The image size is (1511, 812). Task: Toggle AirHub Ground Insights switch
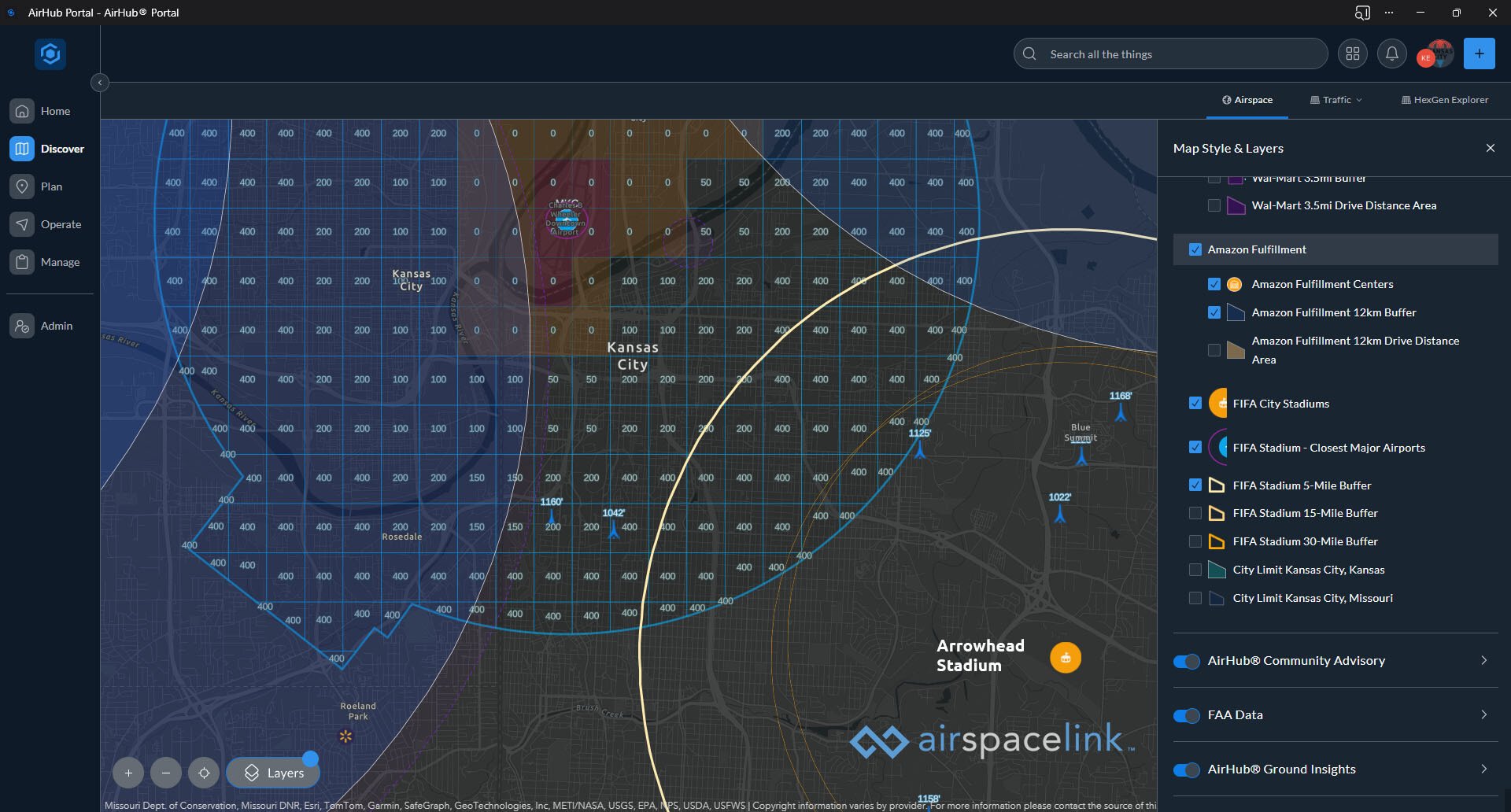pyautogui.click(x=1186, y=770)
